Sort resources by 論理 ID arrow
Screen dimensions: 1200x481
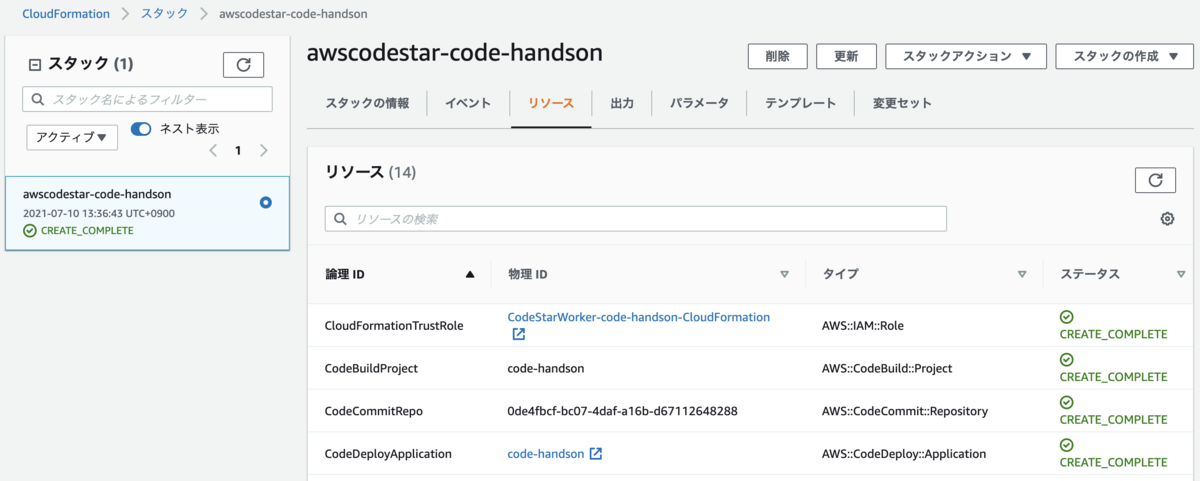[x=470, y=274]
